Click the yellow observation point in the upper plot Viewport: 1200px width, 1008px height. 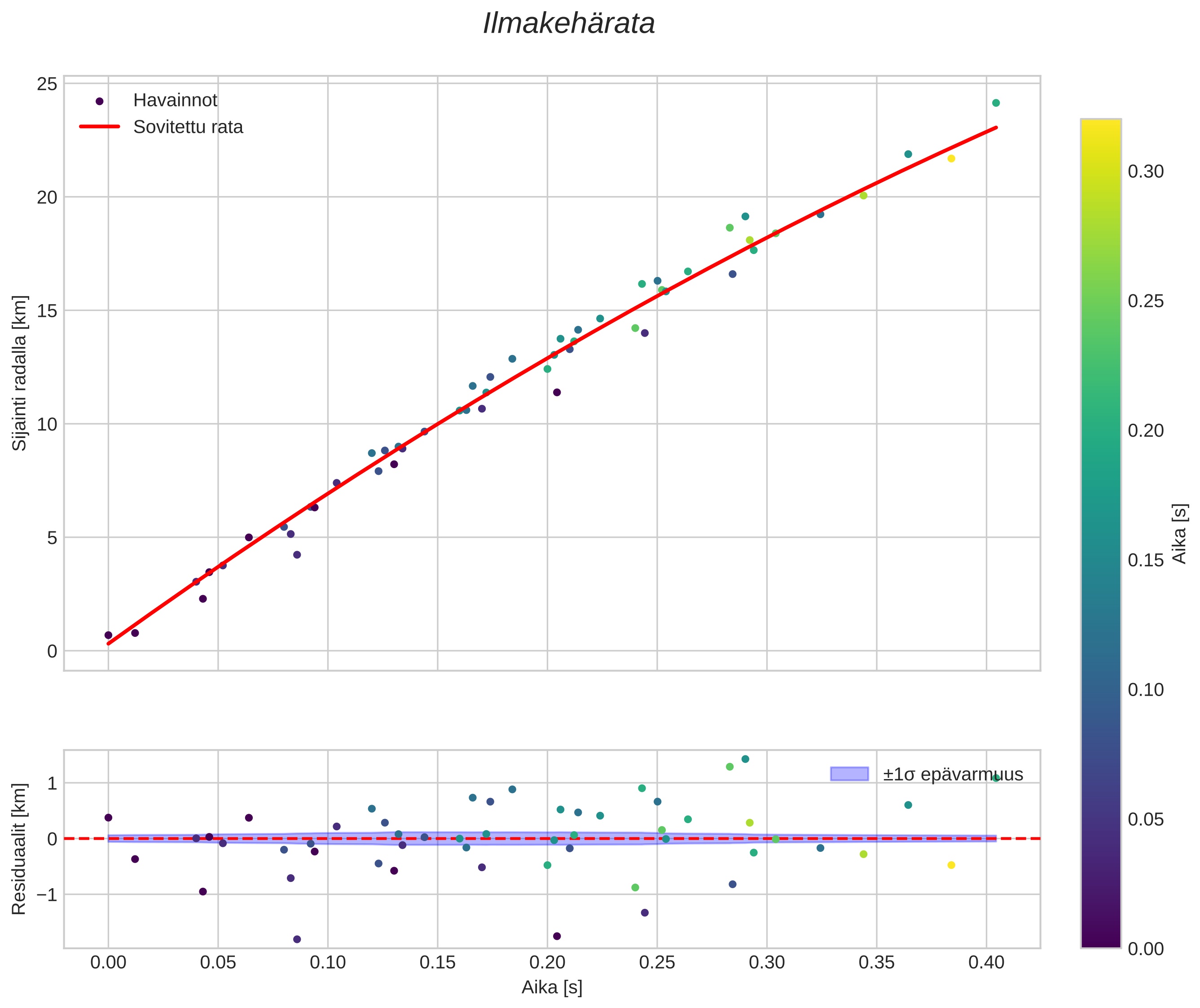(x=951, y=158)
